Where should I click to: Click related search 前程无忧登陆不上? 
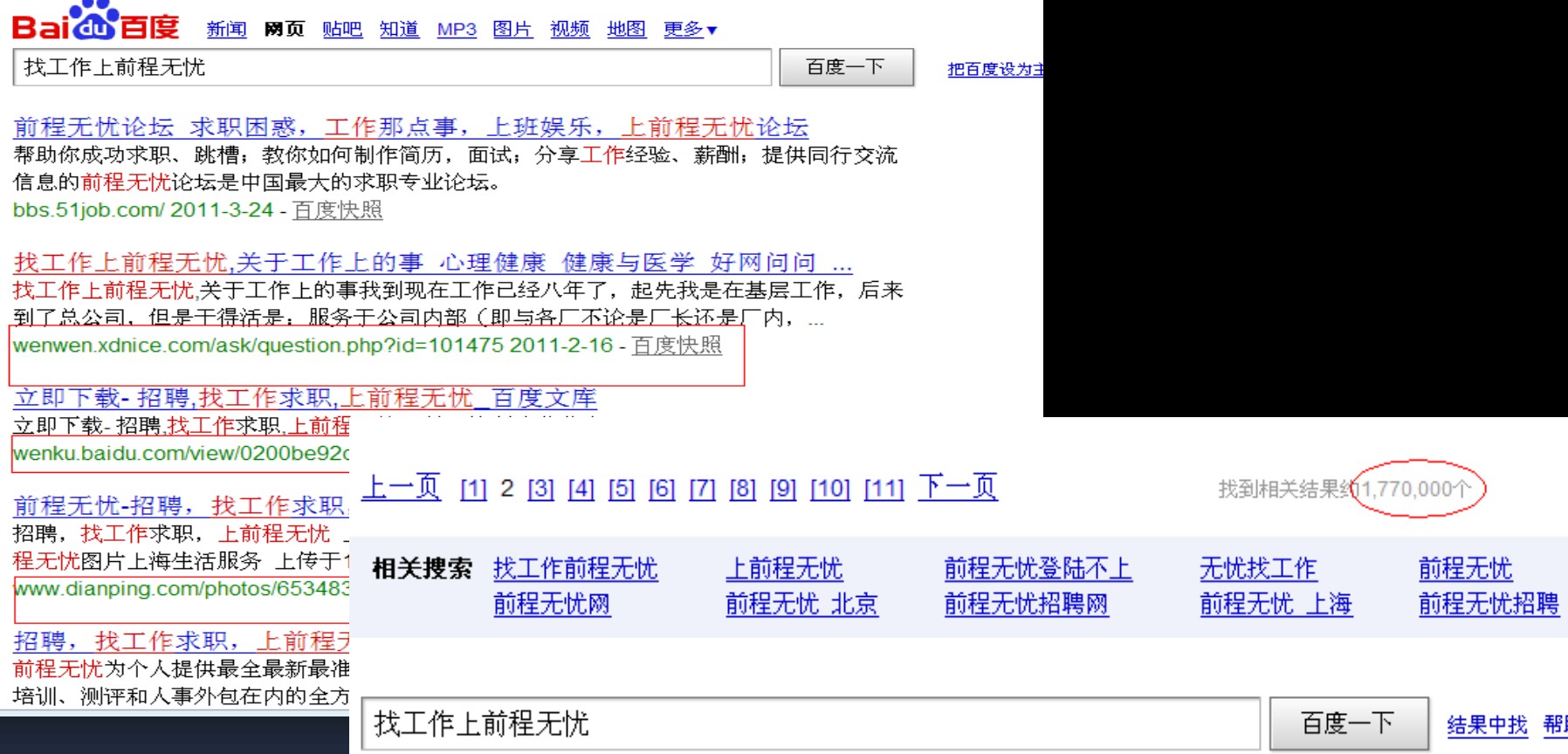pos(1037,569)
